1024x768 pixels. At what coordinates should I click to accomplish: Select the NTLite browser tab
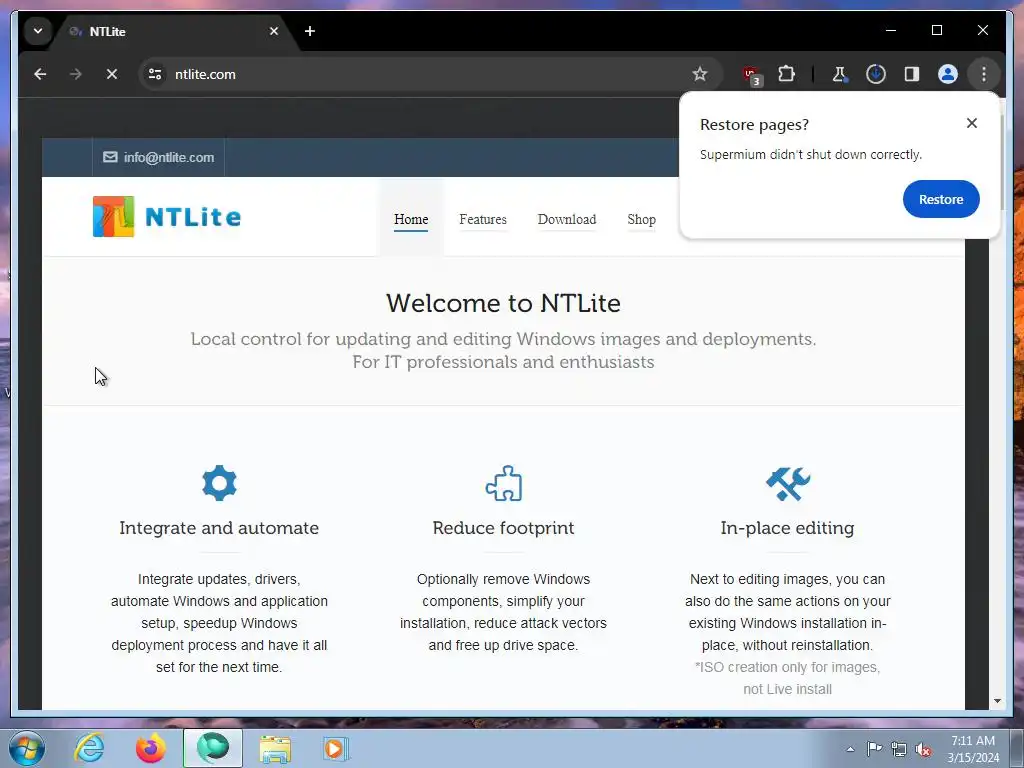coord(171,31)
